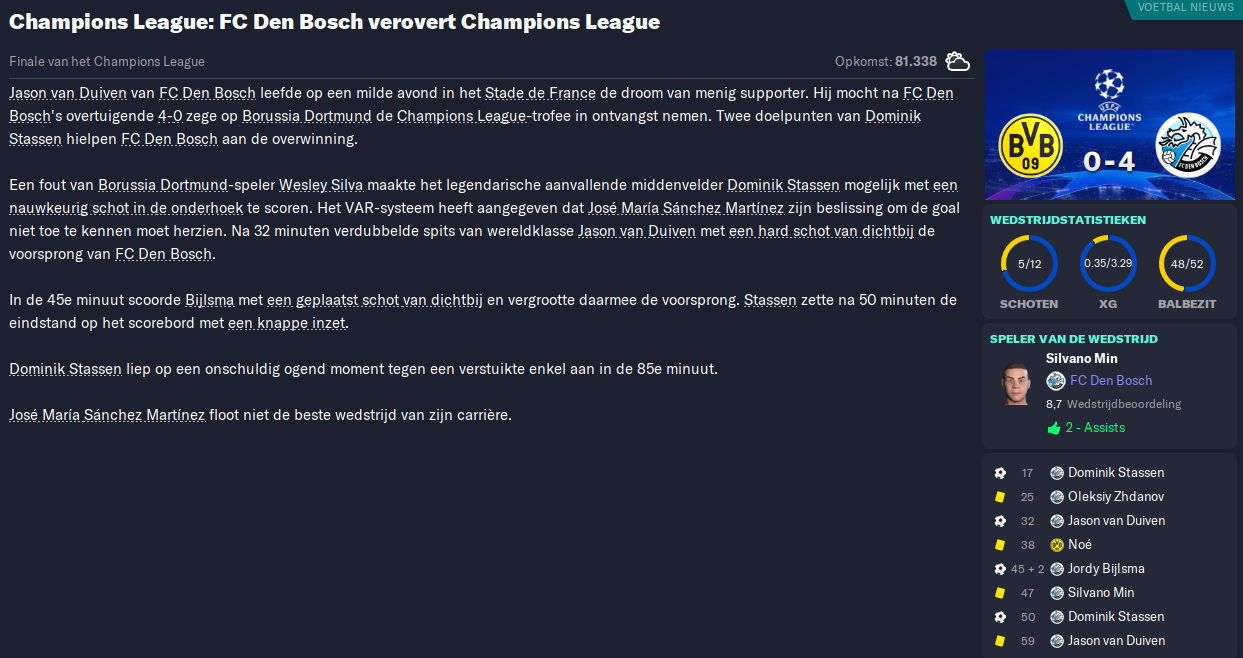Click the green thumbs-up assists icon
Image resolution: width=1243 pixels, height=658 pixels.
[x=1053, y=428]
